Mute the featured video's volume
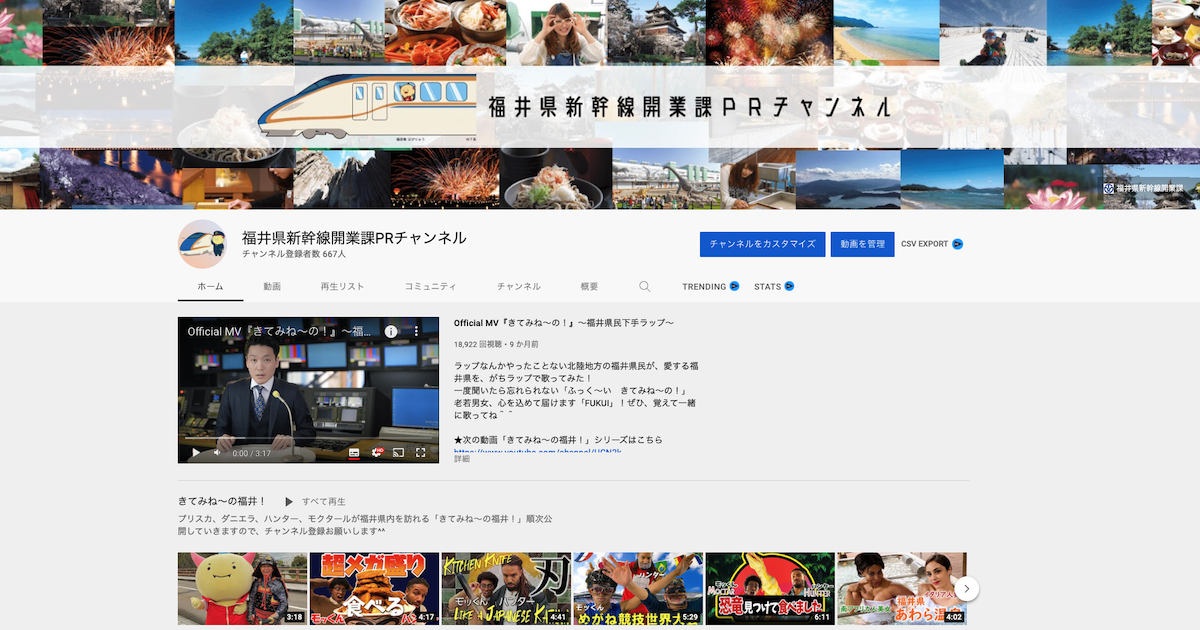The image size is (1200, 630). coord(217,453)
